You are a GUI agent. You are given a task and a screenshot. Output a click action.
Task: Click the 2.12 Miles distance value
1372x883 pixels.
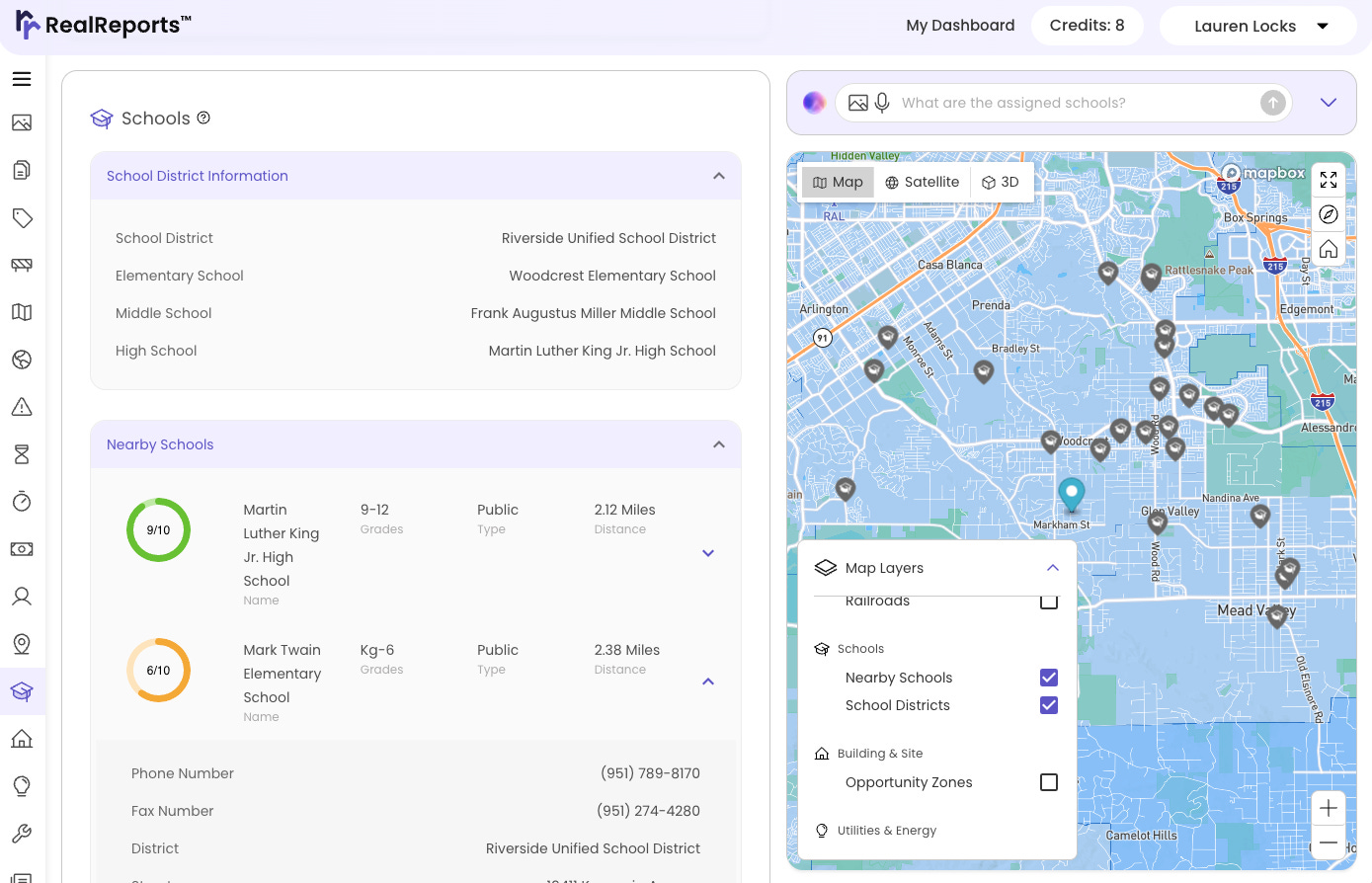624,510
